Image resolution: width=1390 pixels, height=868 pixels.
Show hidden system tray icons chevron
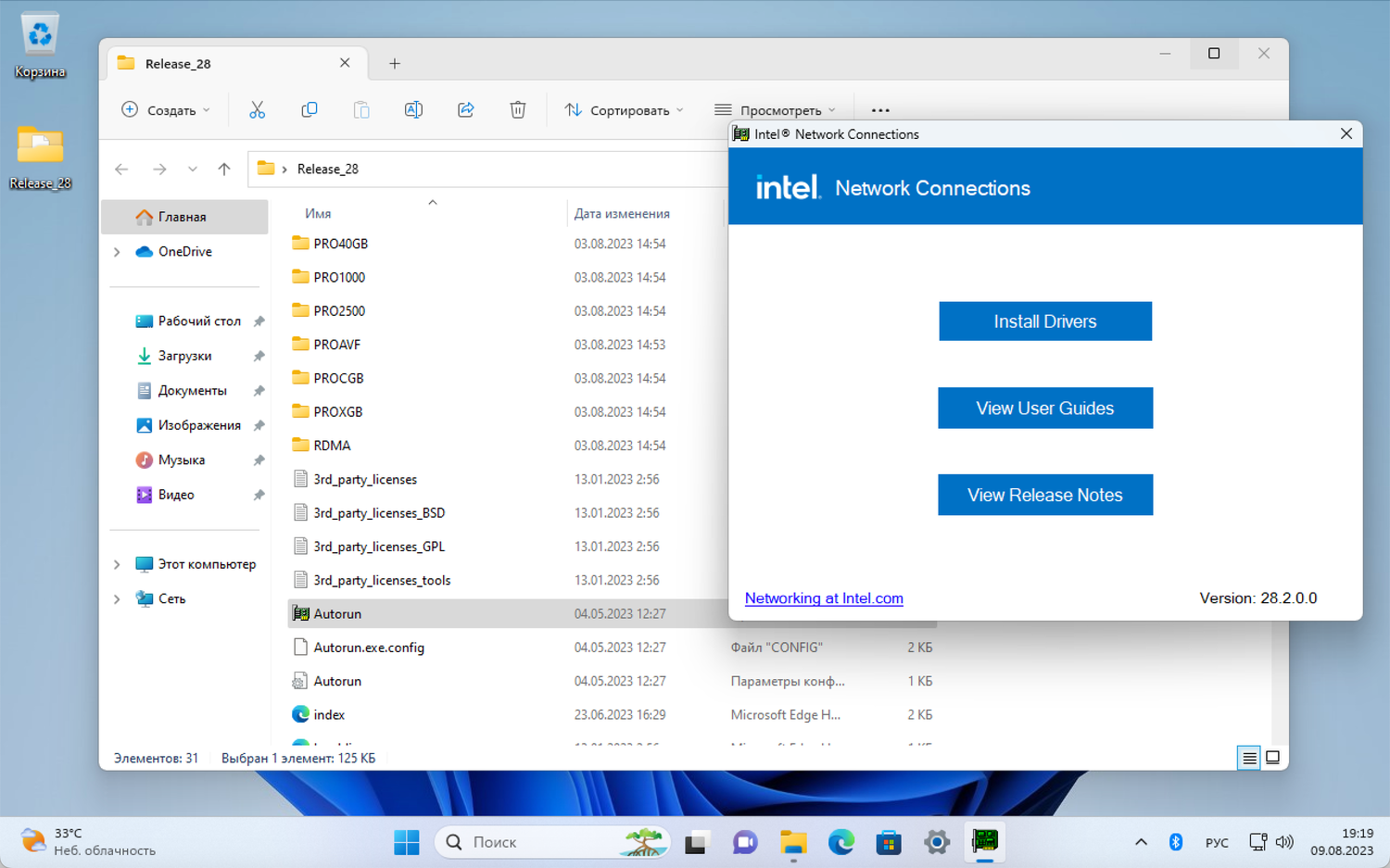tap(1141, 842)
